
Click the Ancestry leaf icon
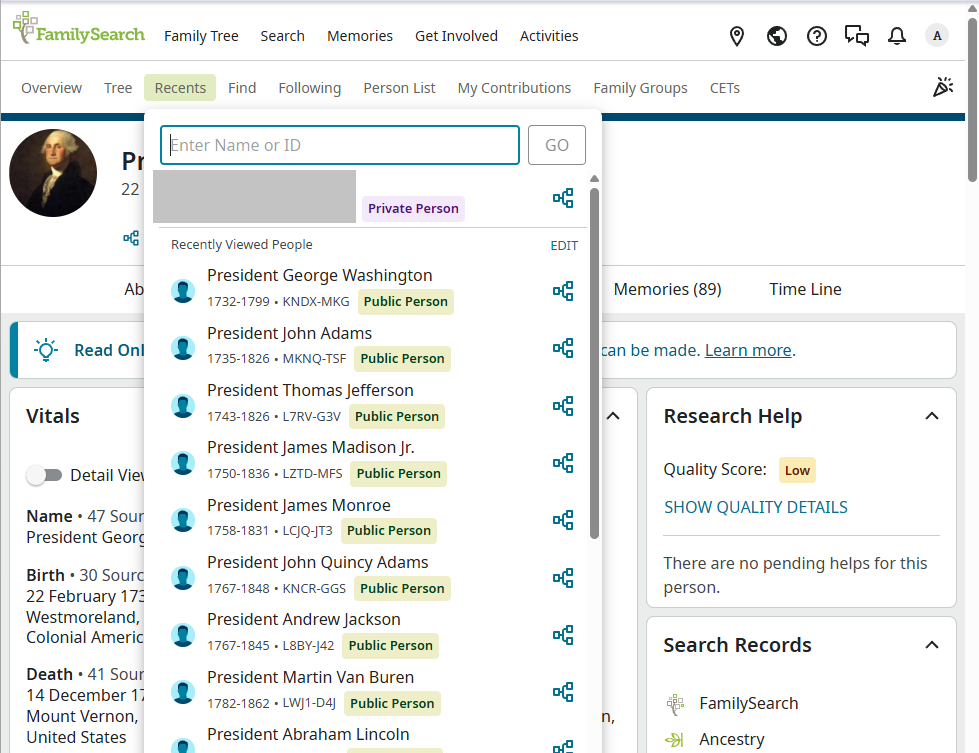(x=675, y=740)
